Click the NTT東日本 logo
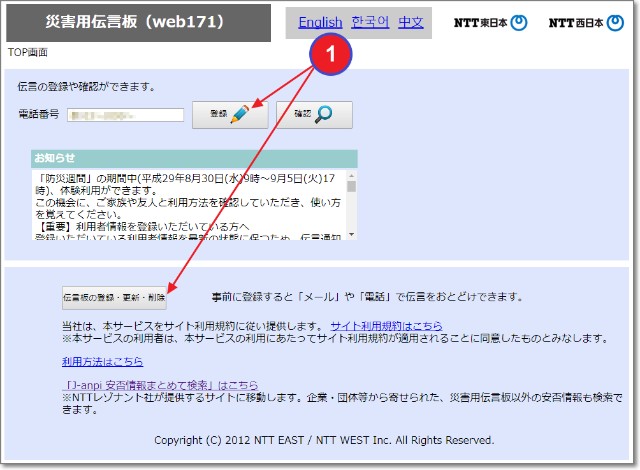The image size is (640, 470). tap(490, 23)
